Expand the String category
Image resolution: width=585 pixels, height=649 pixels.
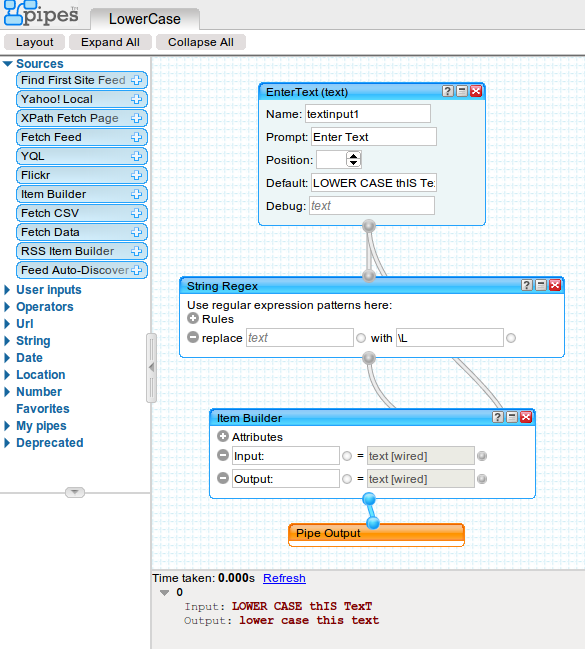(7, 341)
